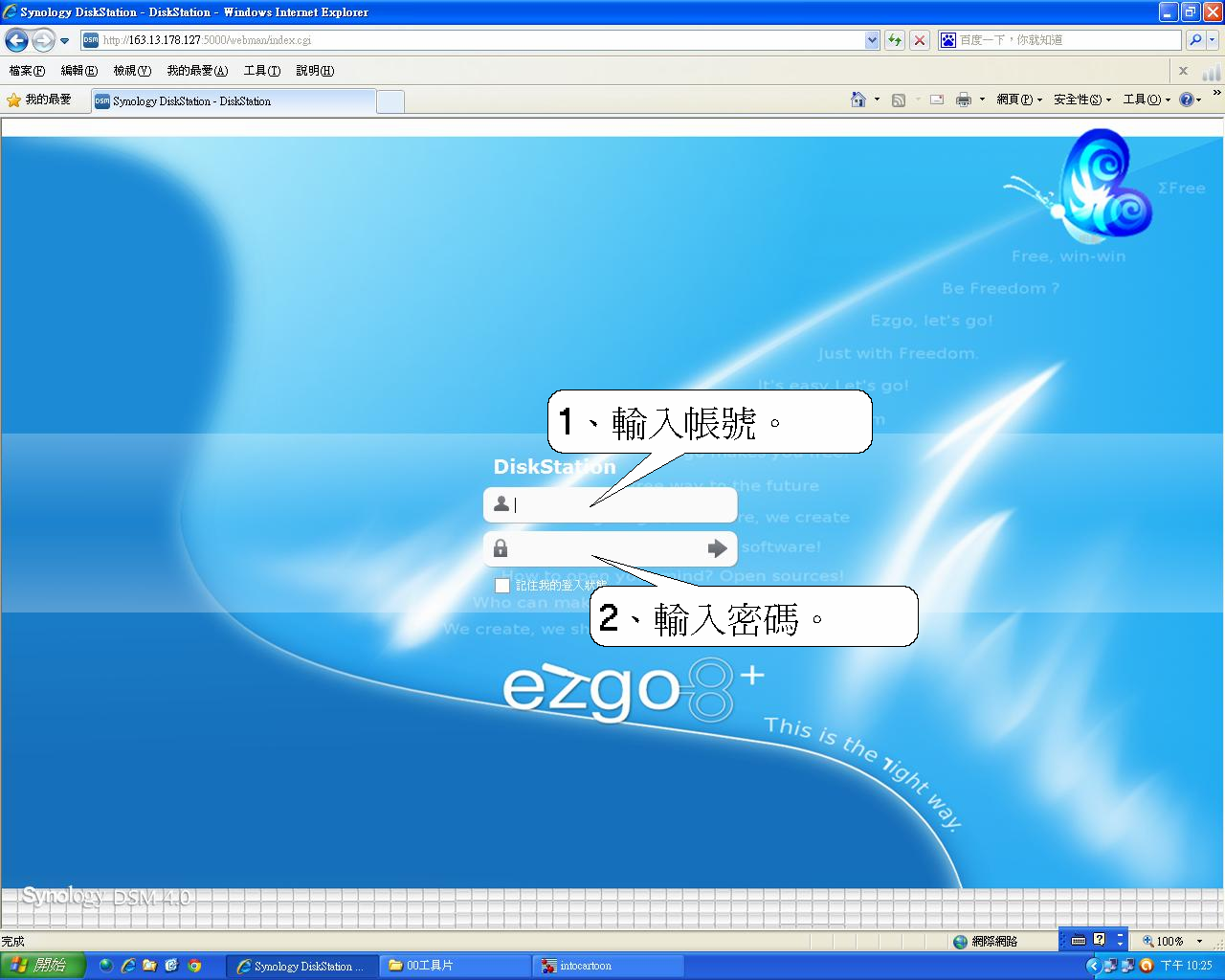Open search provider options dropdown

point(1213,40)
